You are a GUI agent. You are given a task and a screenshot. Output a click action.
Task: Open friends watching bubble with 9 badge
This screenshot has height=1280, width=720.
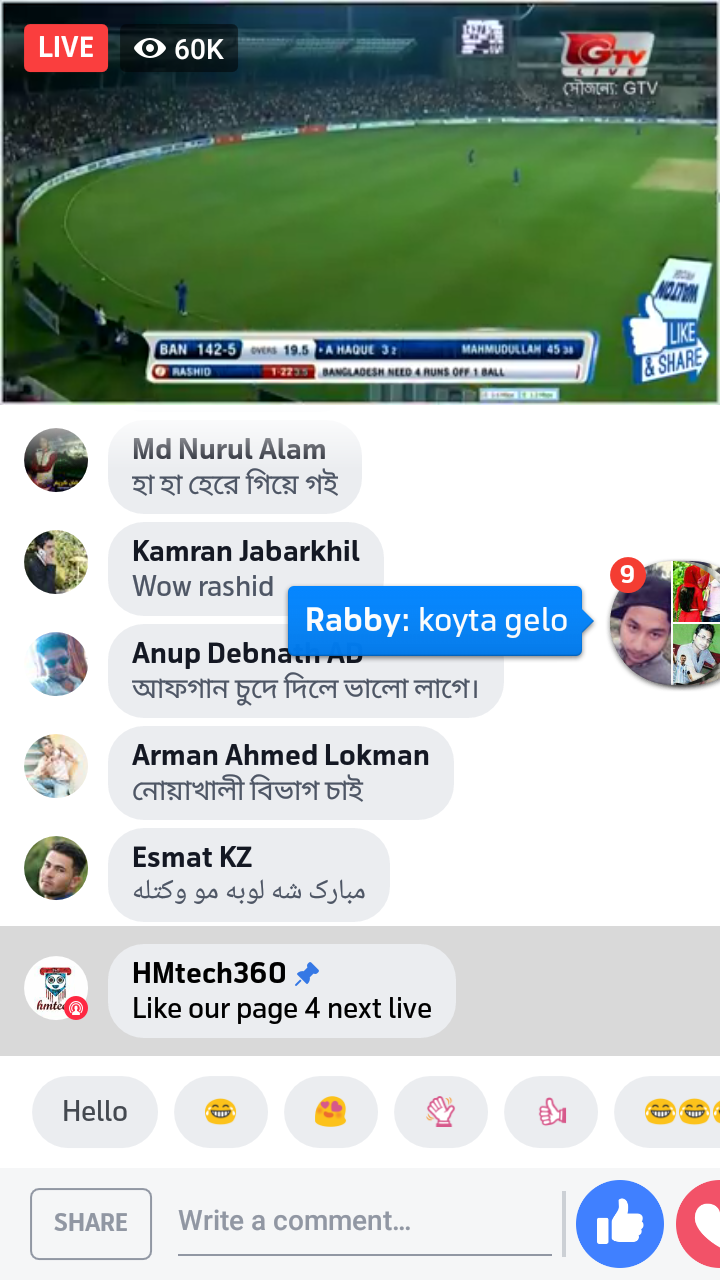(665, 623)
